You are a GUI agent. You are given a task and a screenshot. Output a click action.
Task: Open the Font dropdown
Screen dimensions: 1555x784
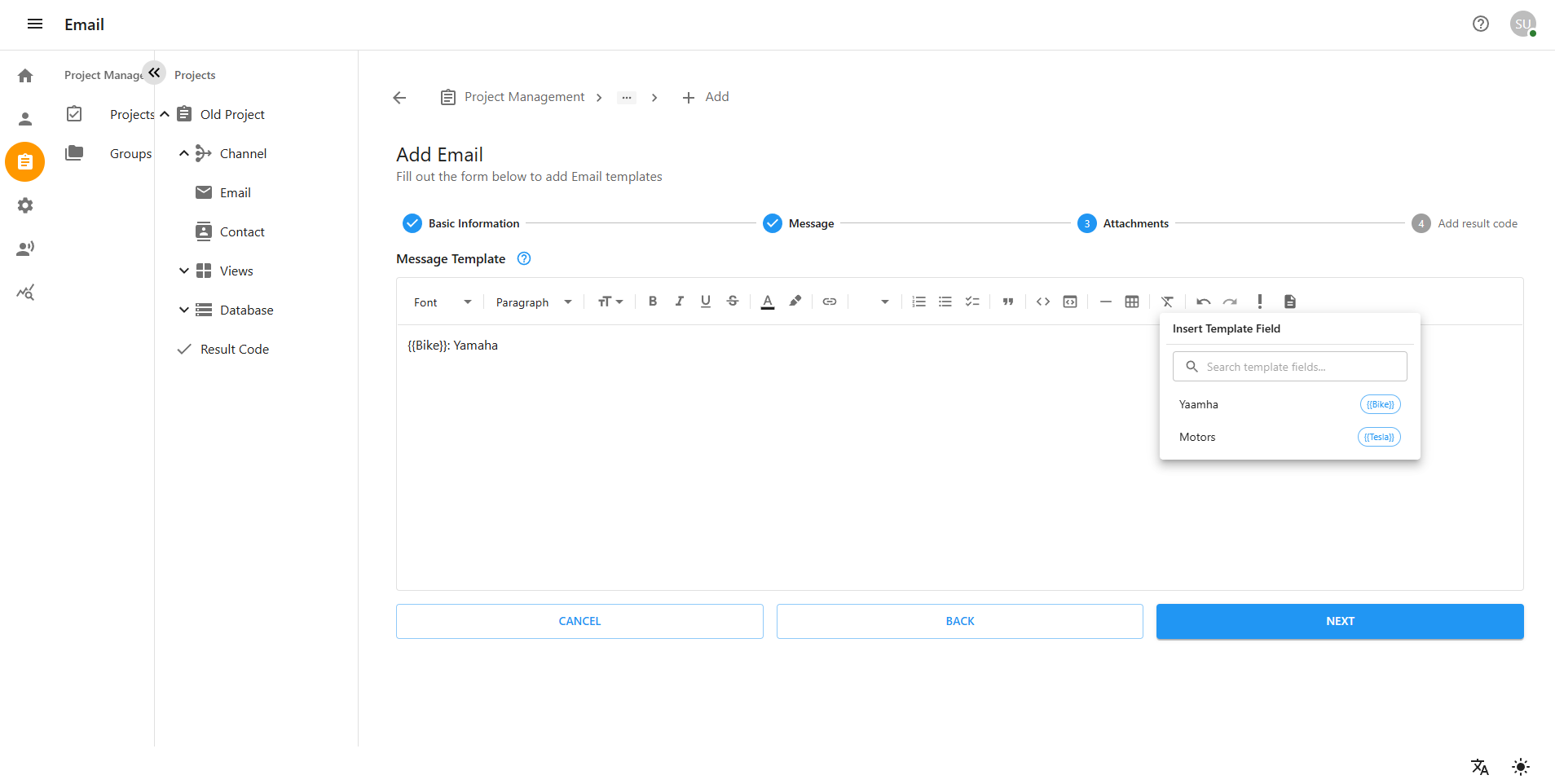[443, 302]
